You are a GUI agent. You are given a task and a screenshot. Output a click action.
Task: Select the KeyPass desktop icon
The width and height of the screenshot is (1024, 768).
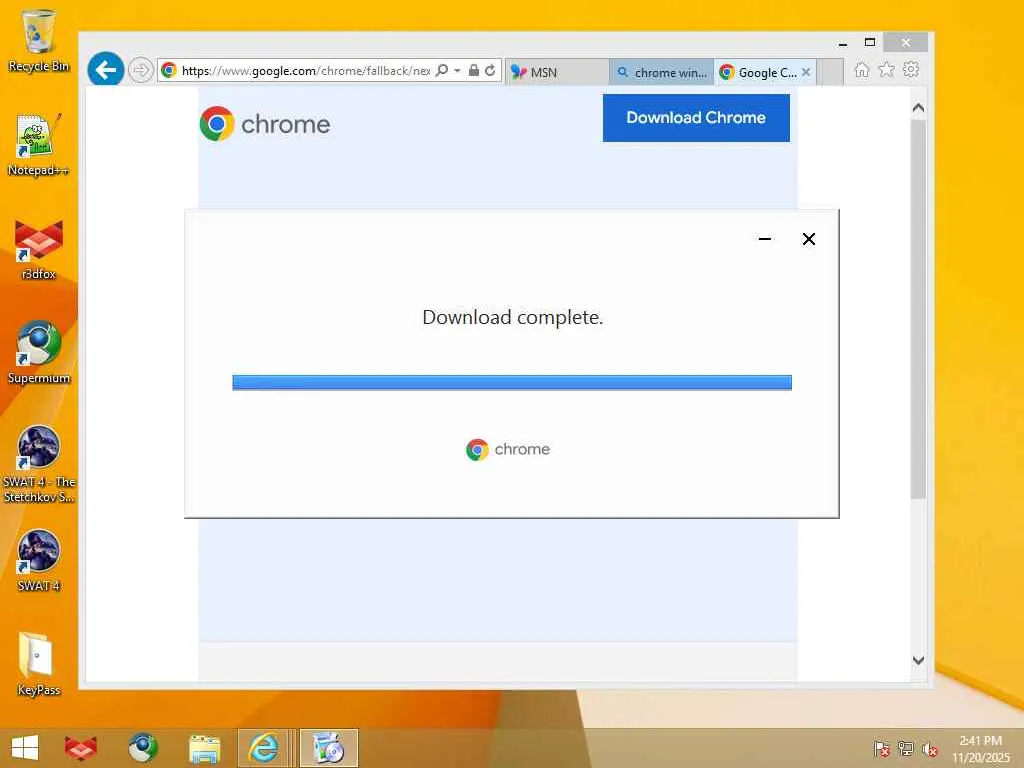(39, 664)
